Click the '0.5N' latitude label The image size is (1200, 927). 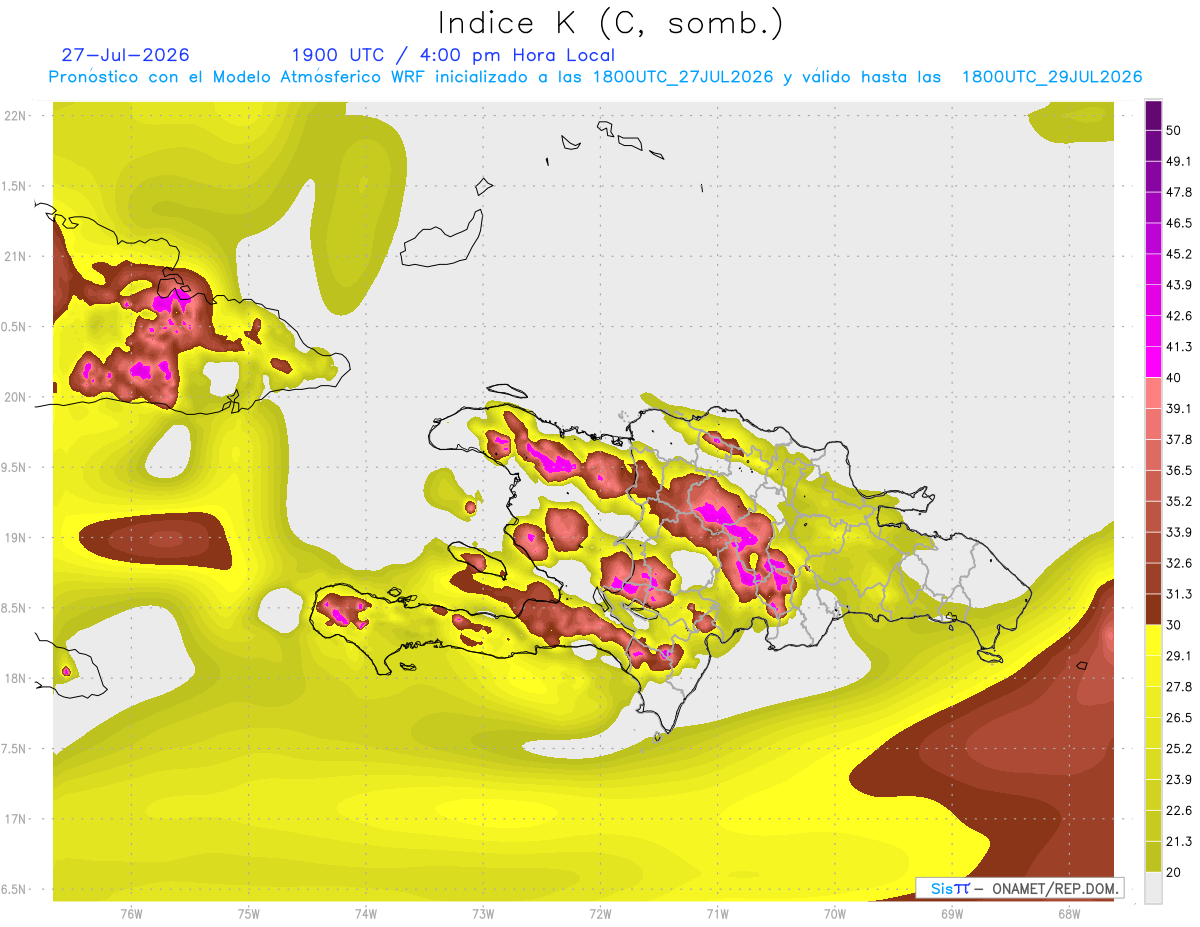(x=14, y=327)
